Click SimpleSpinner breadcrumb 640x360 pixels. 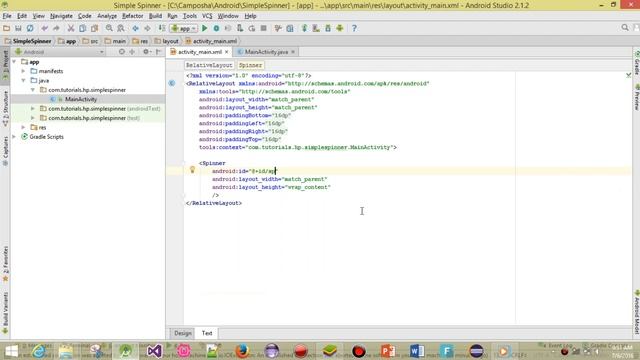[x=28, y=41]
